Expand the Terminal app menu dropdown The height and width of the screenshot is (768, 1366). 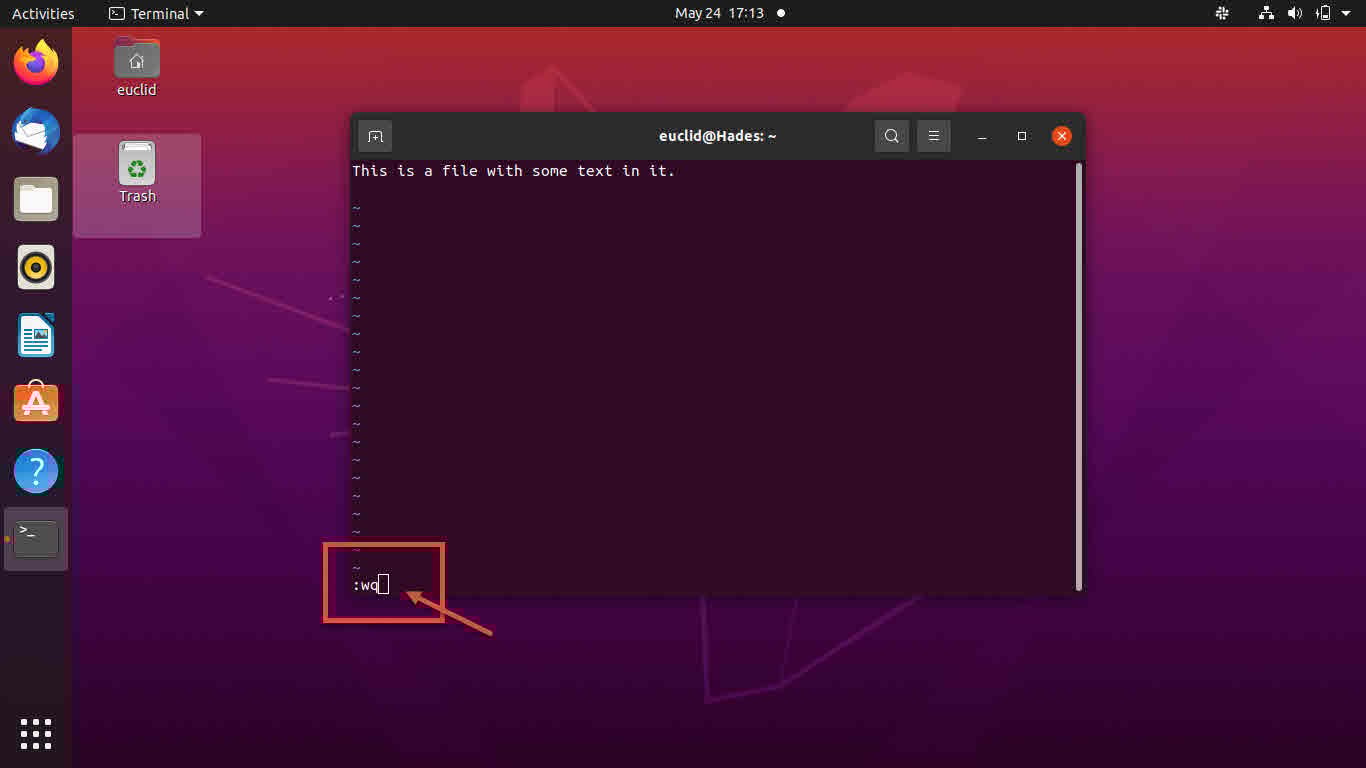[x=156, y=14]
